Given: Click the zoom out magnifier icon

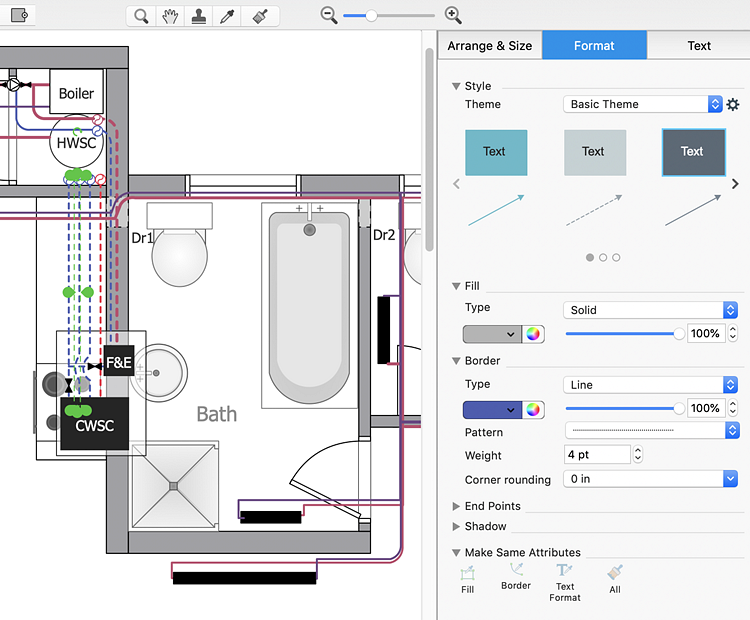Looking at the screenshot, I should [x=328, y=15].
